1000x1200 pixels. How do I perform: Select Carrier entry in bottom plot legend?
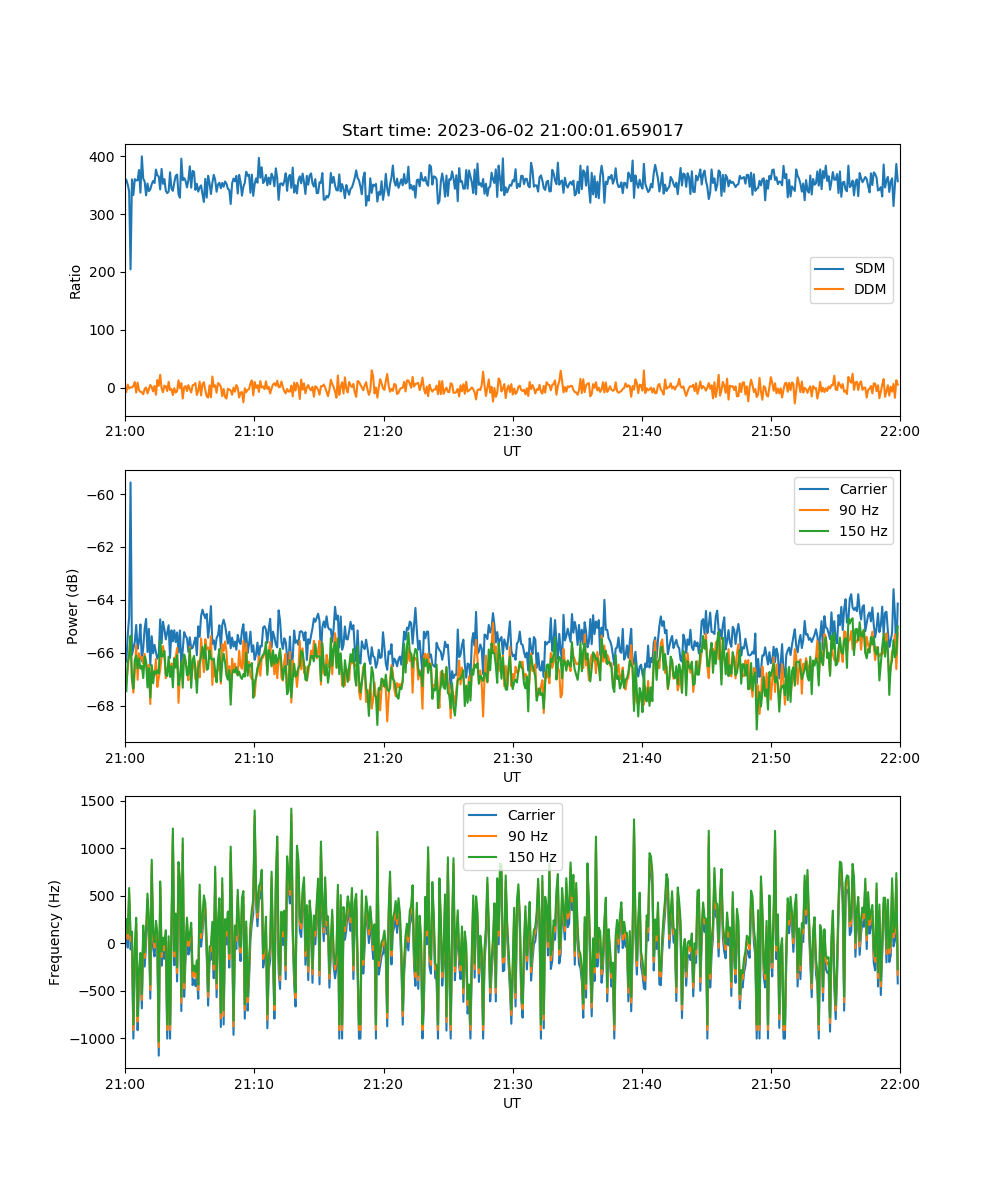(512, 815)
